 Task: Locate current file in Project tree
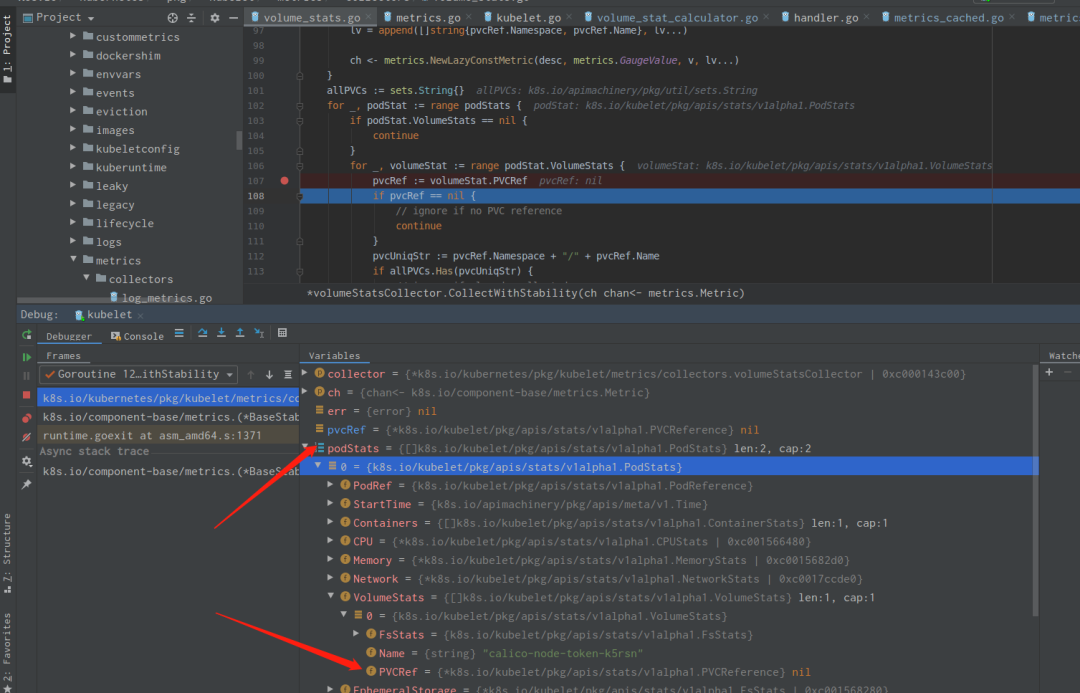[172, 18]
